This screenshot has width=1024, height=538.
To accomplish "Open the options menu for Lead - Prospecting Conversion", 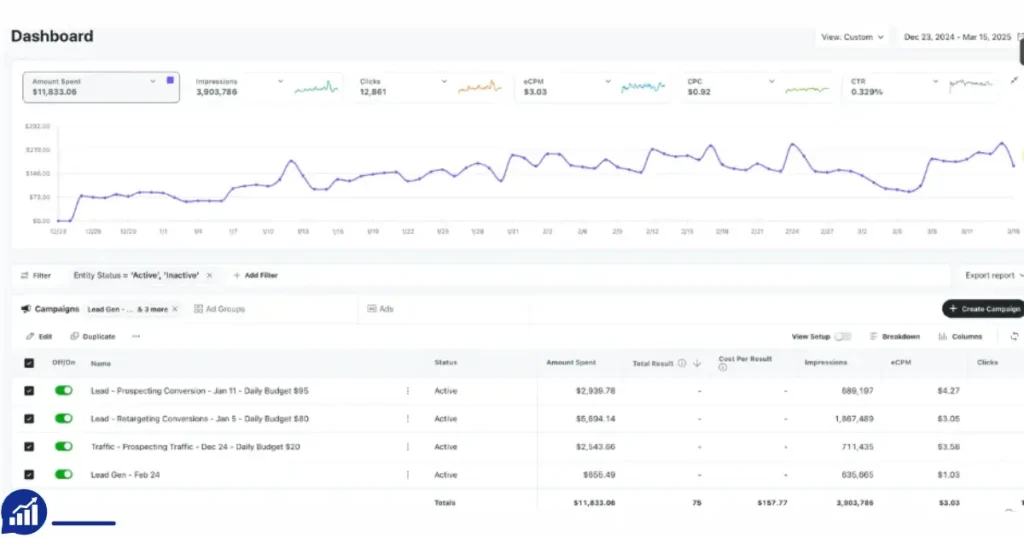I will [408, 390].
